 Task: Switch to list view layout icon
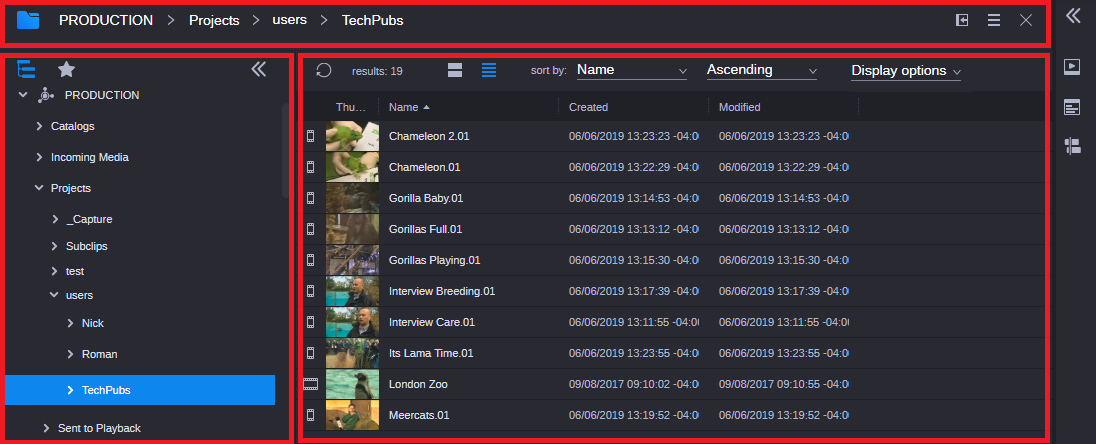489,70
